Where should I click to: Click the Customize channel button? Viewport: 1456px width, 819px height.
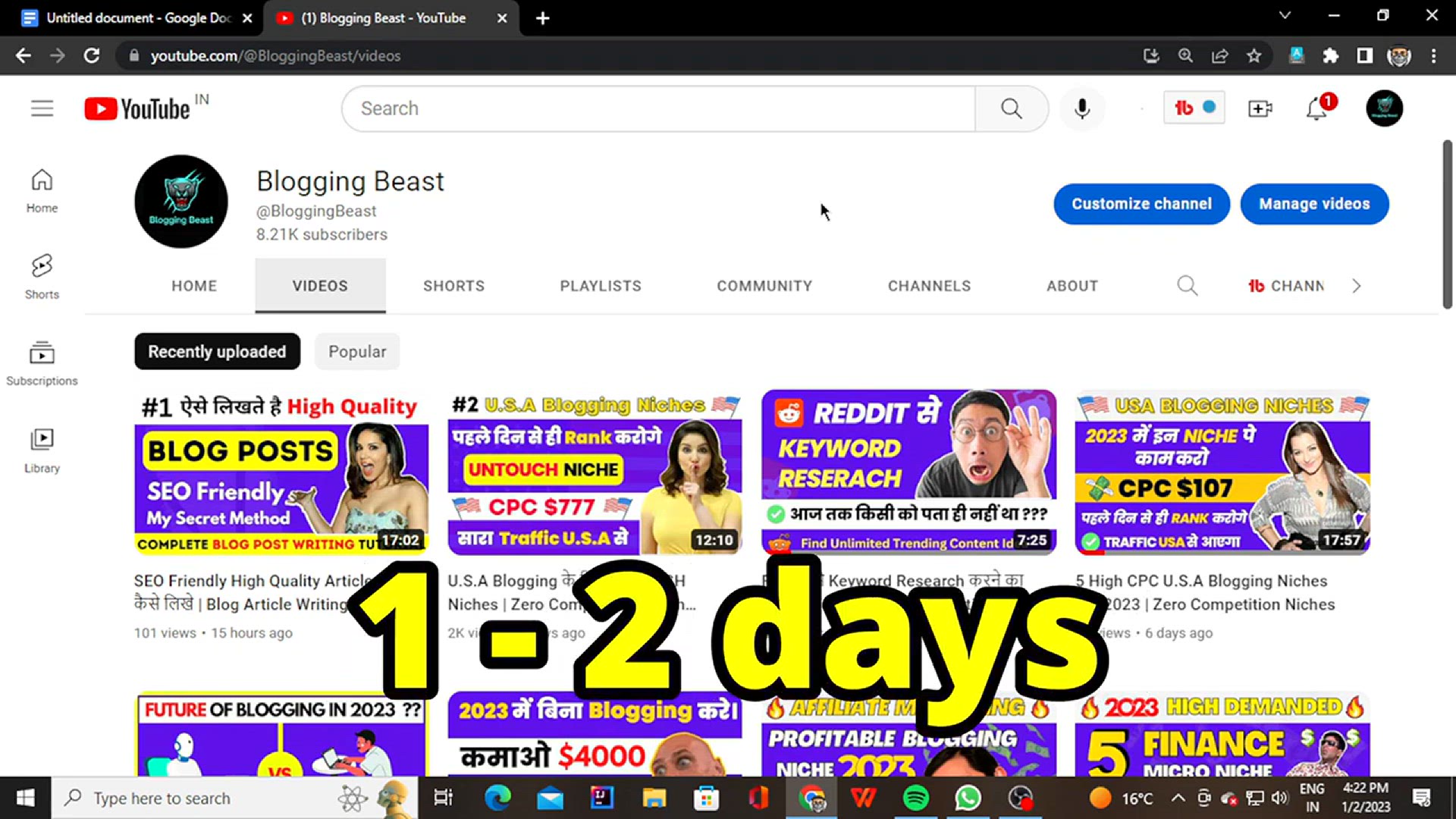click(x=1141, y=203)
